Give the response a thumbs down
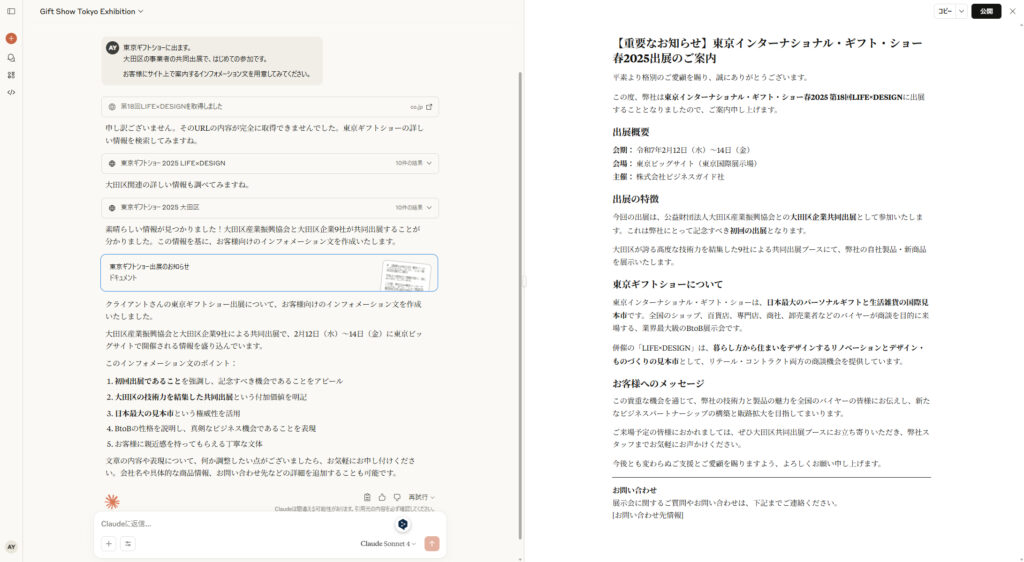 pos(396,497)
